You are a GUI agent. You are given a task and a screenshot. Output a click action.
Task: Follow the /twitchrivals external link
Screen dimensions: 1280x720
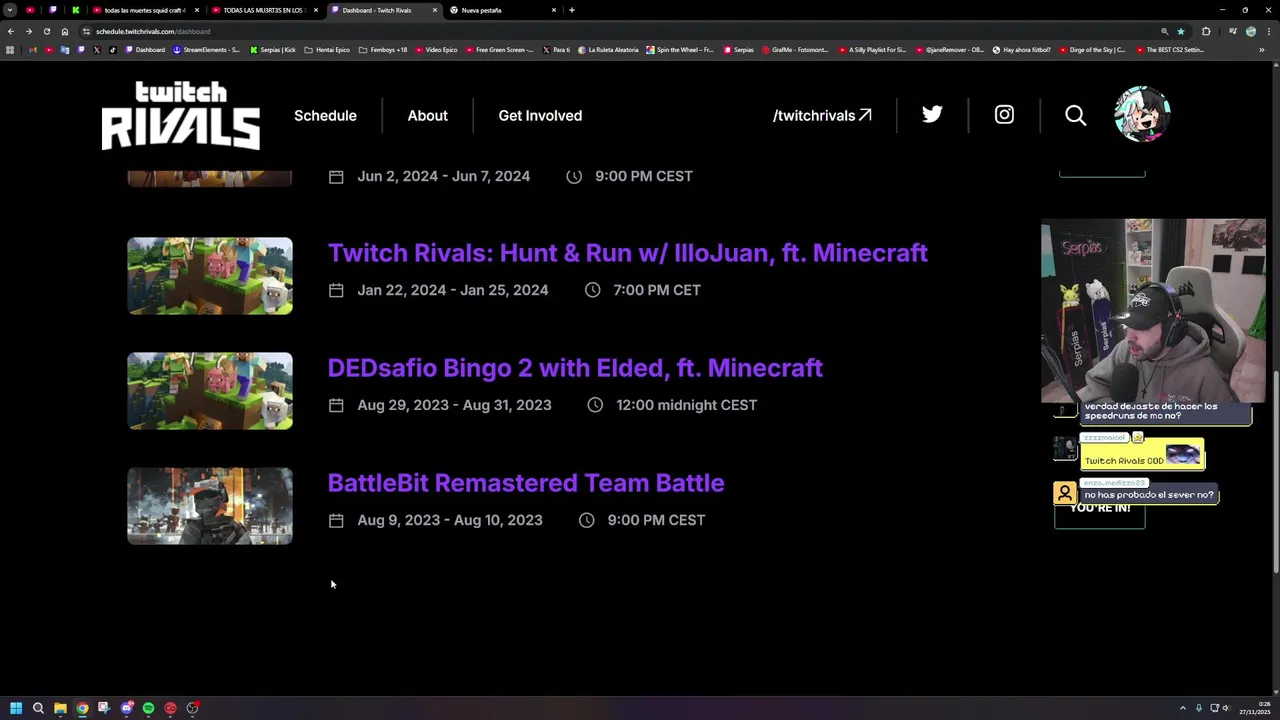pos(822,115)
